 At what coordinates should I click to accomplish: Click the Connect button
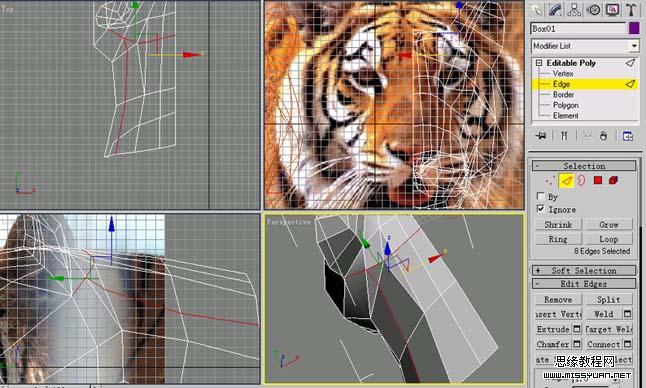[604, 344]
